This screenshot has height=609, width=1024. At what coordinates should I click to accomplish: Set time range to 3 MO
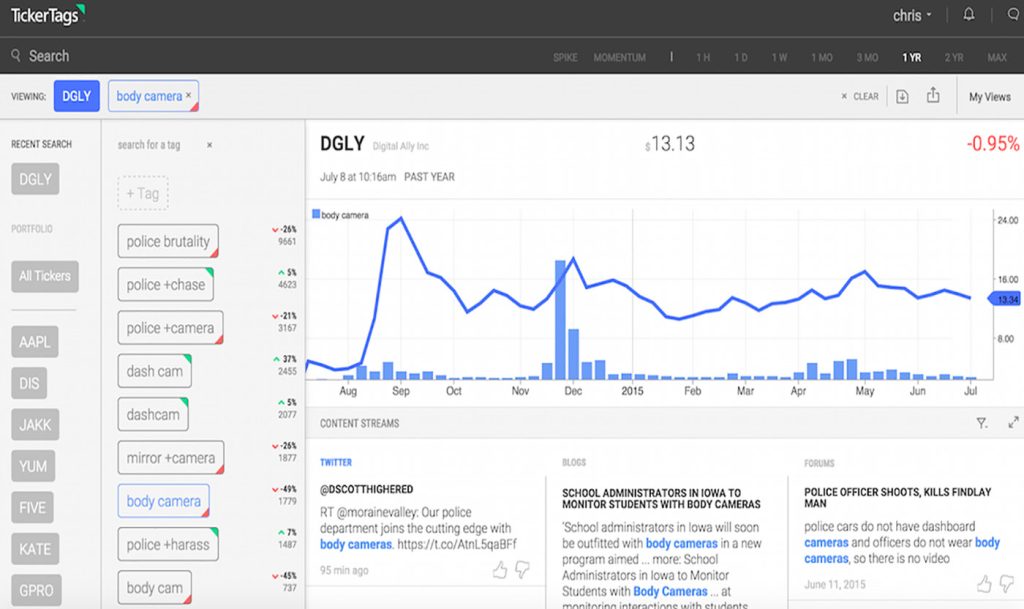pyautogui.click(x=867, y=57)
